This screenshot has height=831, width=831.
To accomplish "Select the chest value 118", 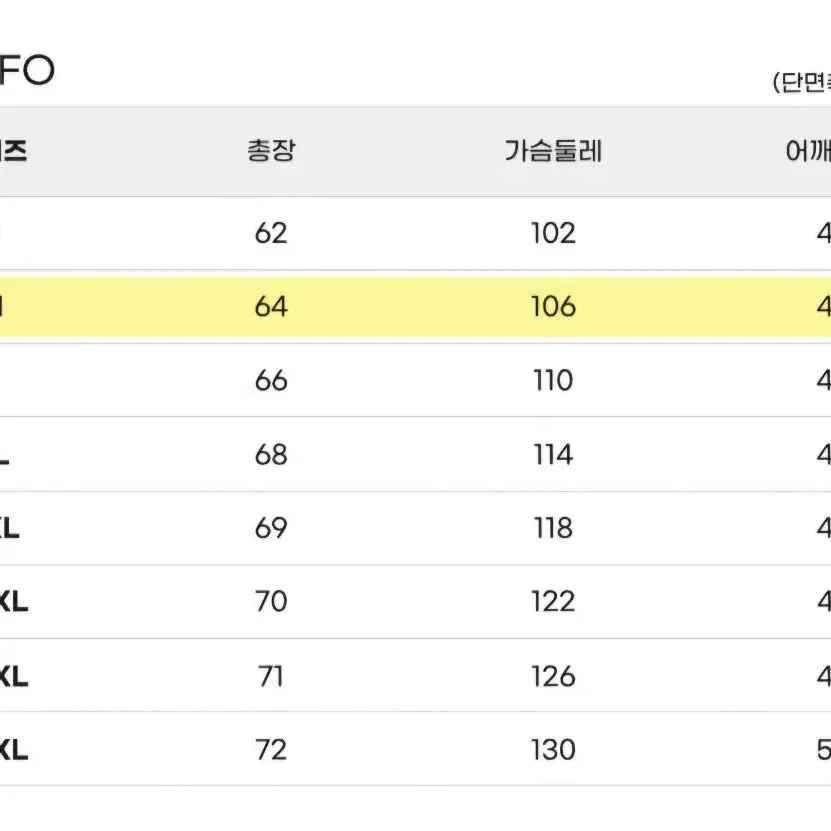I will [x=553, y=528].
